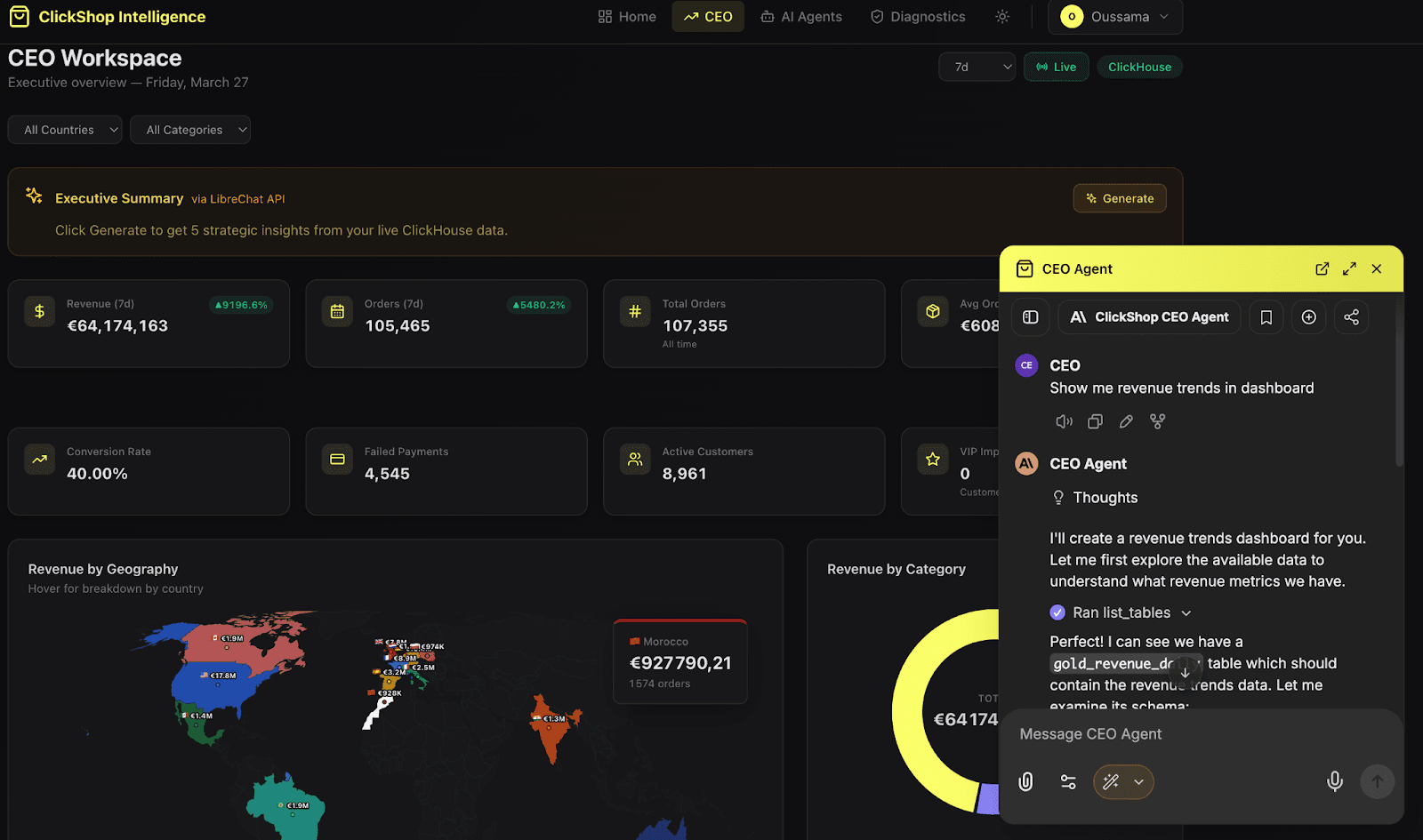Open the chat tools settings sliders icon

click(1068, 781)
